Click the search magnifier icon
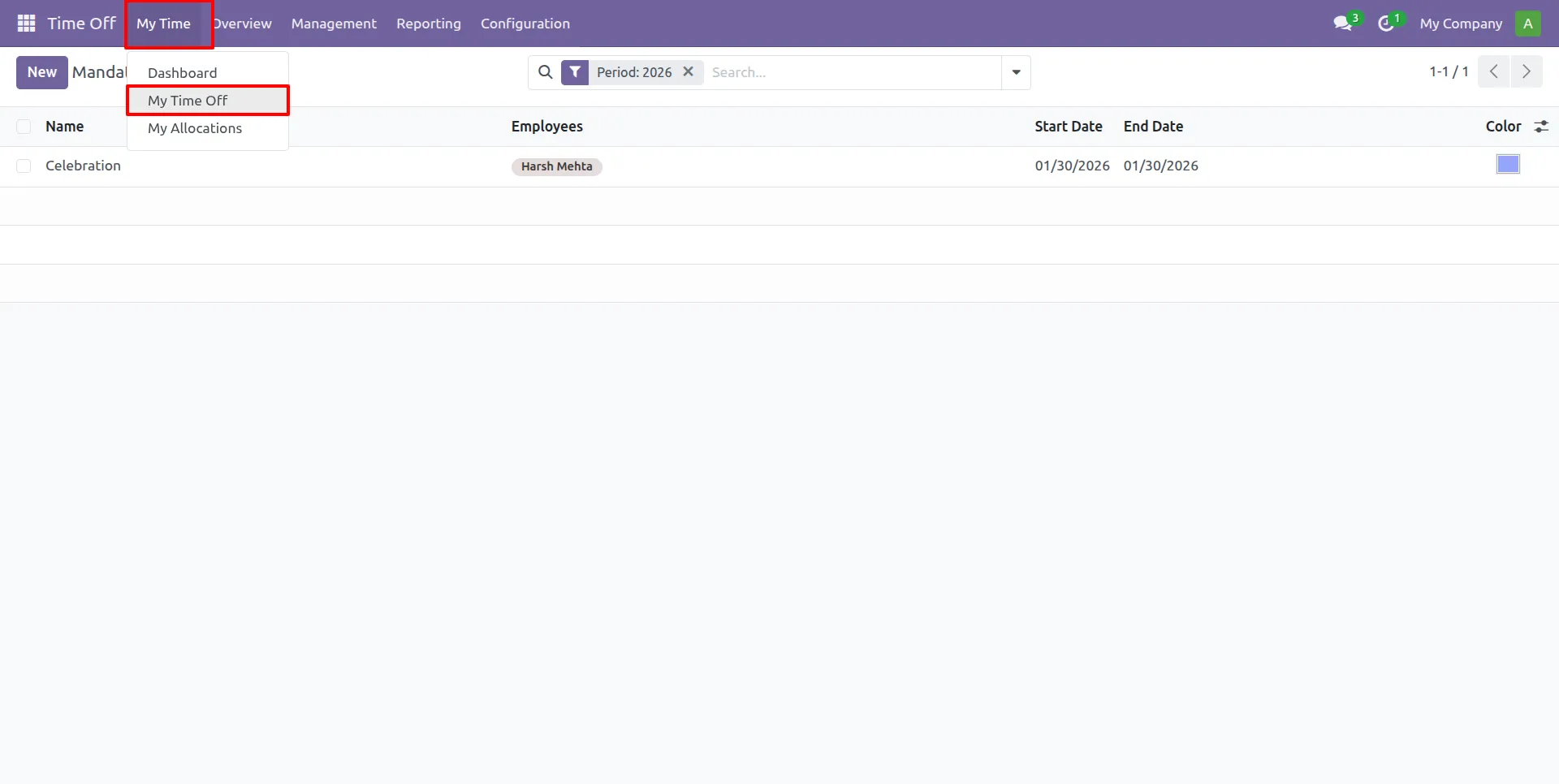The height and width of the screenshot is (784, 1559). click(546, 72)
